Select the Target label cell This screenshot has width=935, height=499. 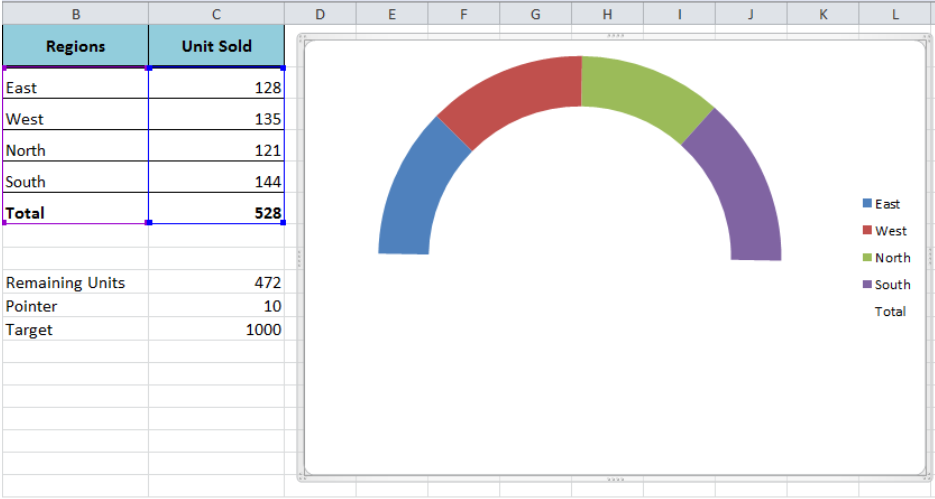(76, 329)
